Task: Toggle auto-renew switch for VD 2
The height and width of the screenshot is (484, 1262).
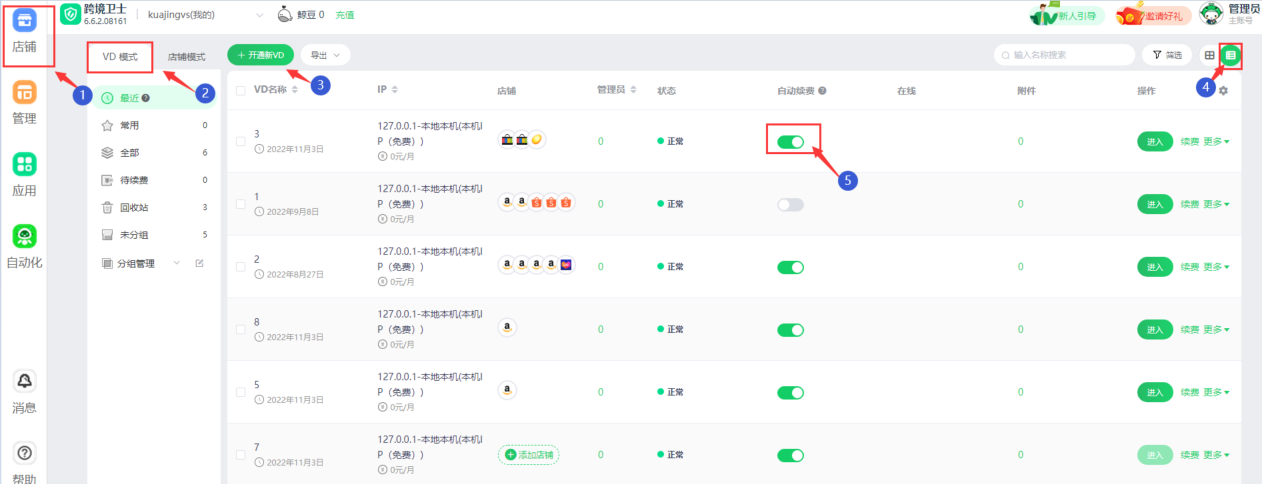Action: [791, 267]
